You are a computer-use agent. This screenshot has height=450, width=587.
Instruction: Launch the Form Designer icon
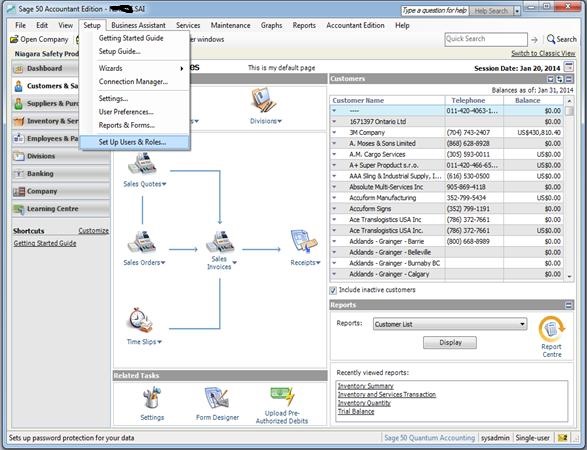[217, 398]
